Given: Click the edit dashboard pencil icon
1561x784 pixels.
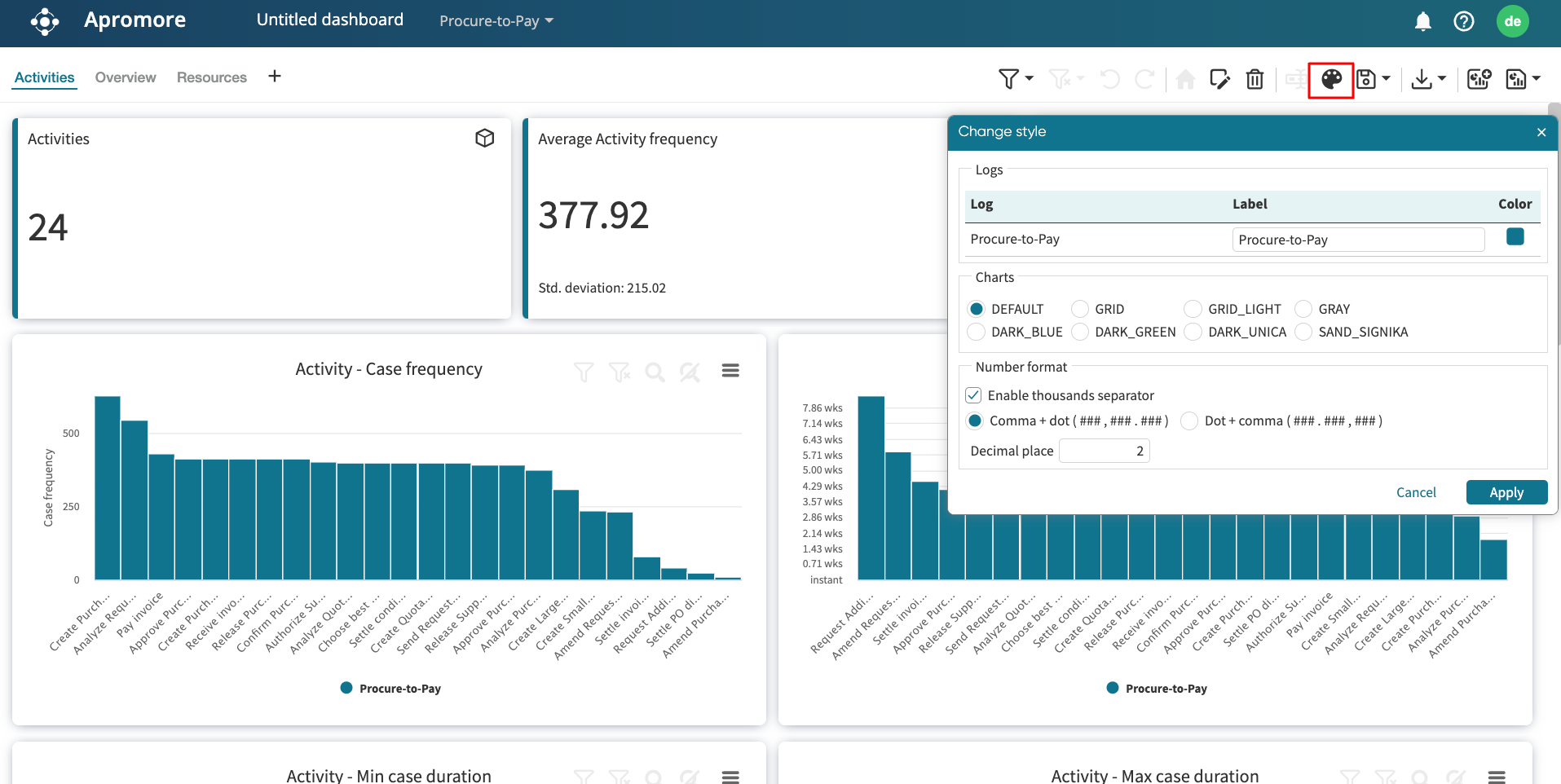Looking at the screenshot, I should (x=1219, y=79).
